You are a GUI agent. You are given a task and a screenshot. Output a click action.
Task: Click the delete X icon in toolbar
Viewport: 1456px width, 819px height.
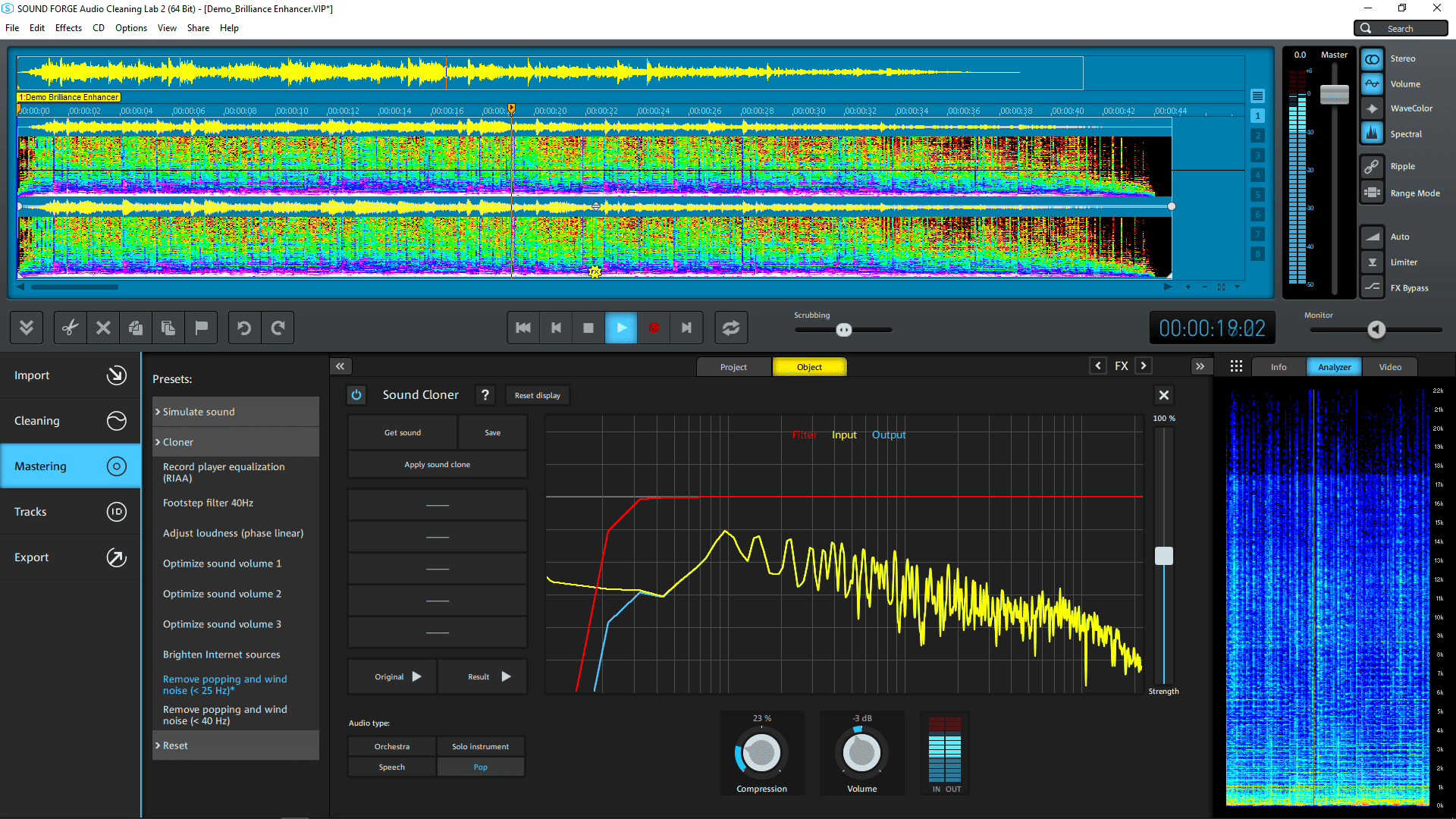coord(103,328)
